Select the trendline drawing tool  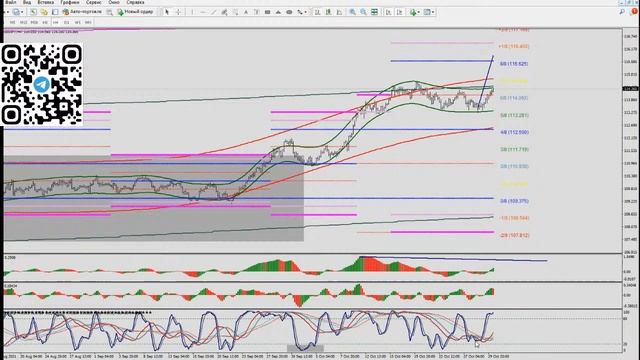[213, 12]
